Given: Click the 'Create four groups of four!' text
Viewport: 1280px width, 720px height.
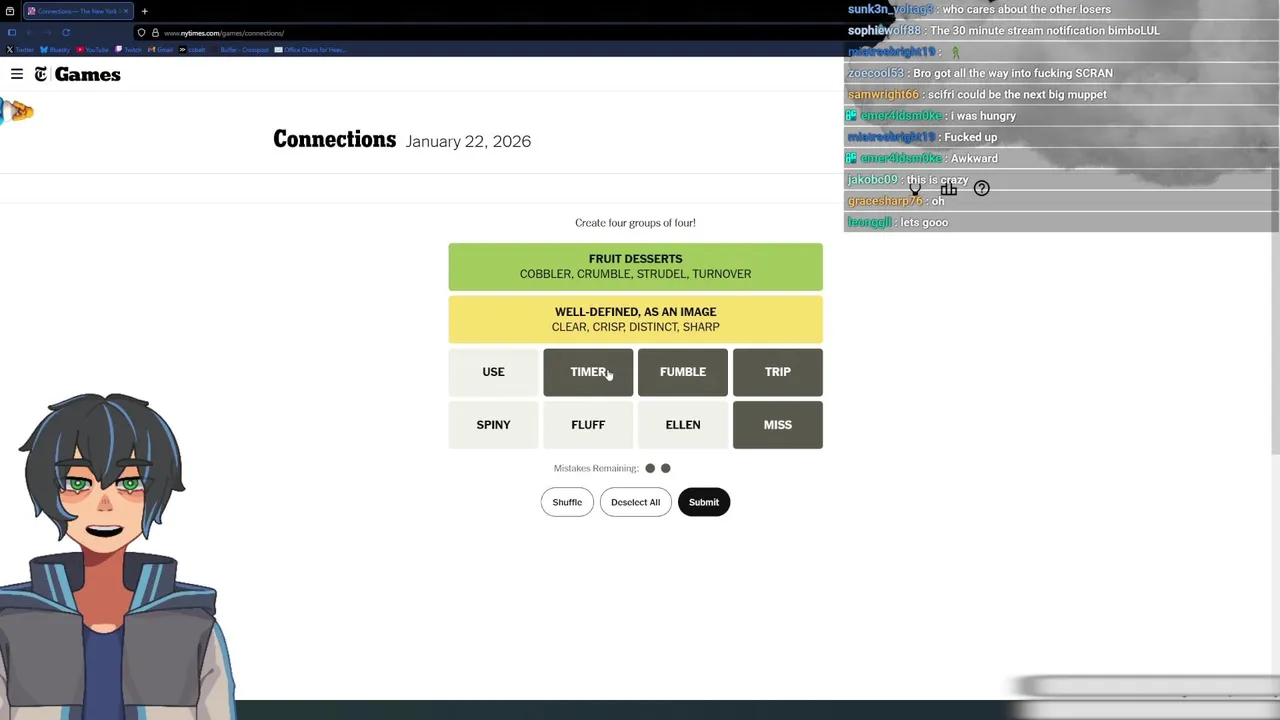Looking at the screenshot, I should [635, 222].
